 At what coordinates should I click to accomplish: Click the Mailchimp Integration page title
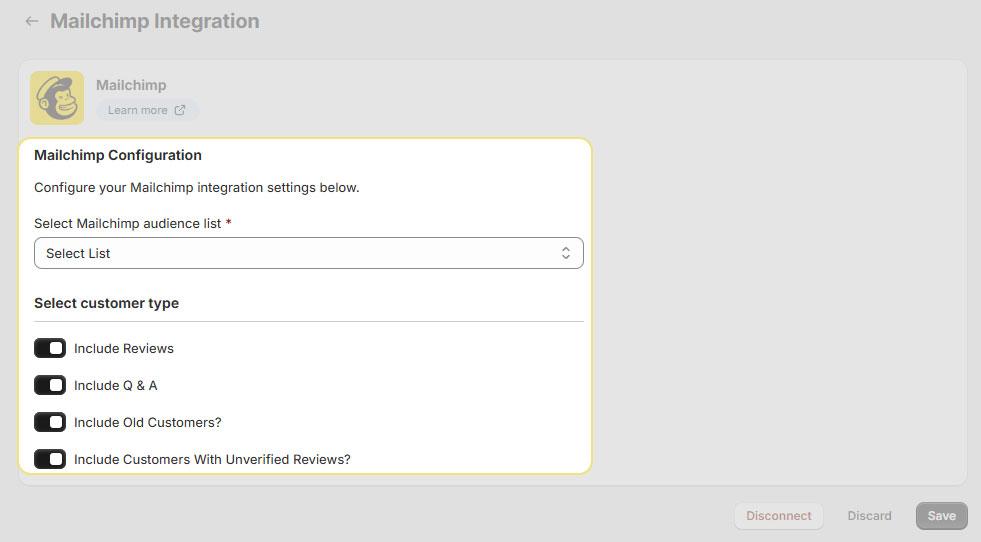tap(155, 21)
